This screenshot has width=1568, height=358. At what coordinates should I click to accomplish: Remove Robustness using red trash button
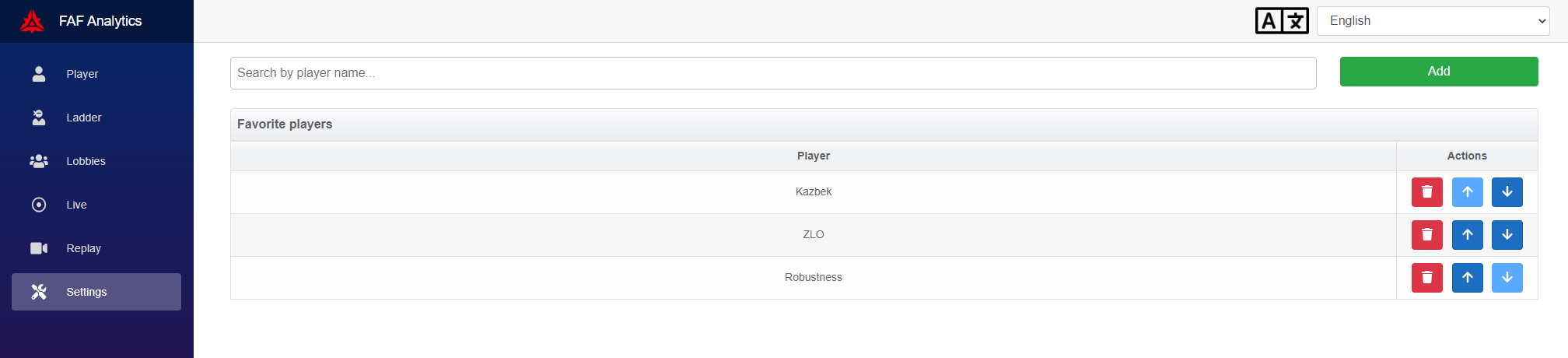(x=1426, y=278)
